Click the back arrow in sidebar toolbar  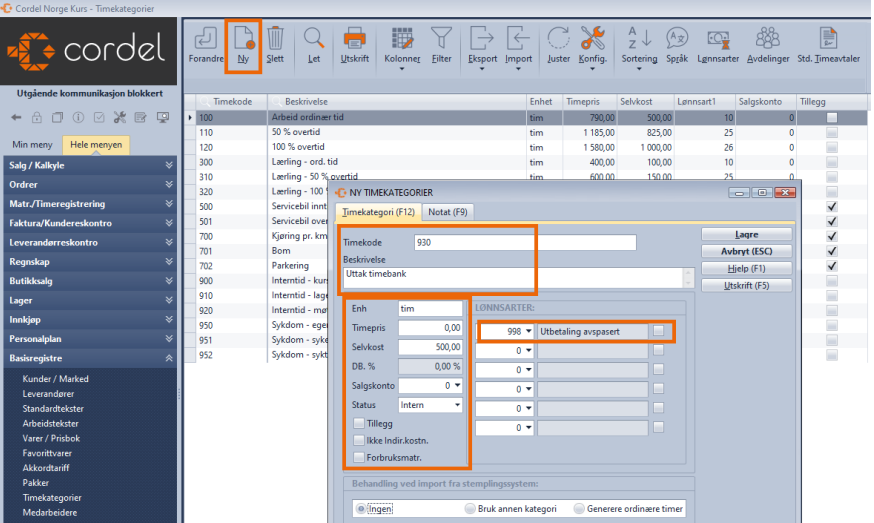click(x=16, y=118)
